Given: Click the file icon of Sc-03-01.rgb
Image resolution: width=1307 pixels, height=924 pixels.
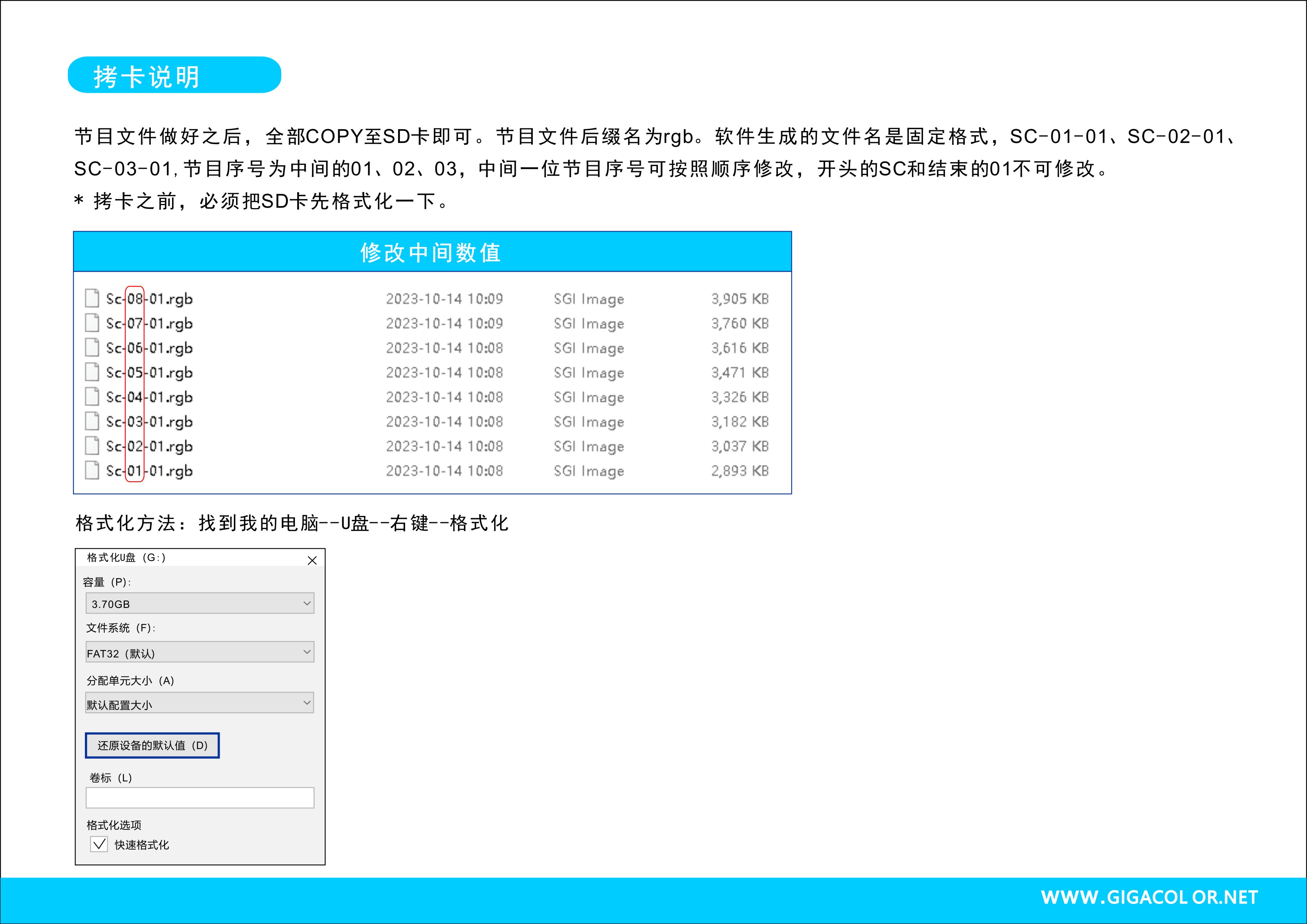Looking at the screenshot, I should point(92,421).
